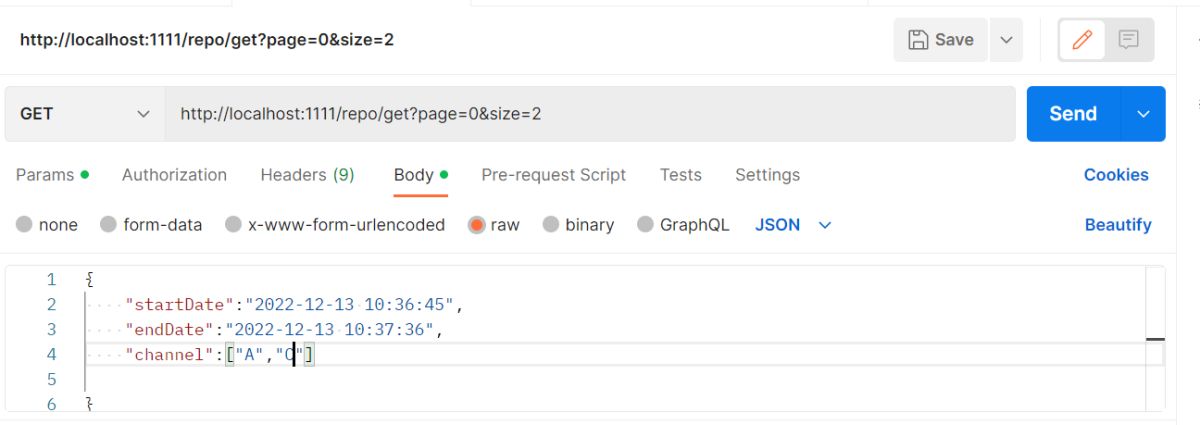The width and height of the screenshot is (1200, 425).
Task: Select the raw body radio option
Action: (476, 225)
